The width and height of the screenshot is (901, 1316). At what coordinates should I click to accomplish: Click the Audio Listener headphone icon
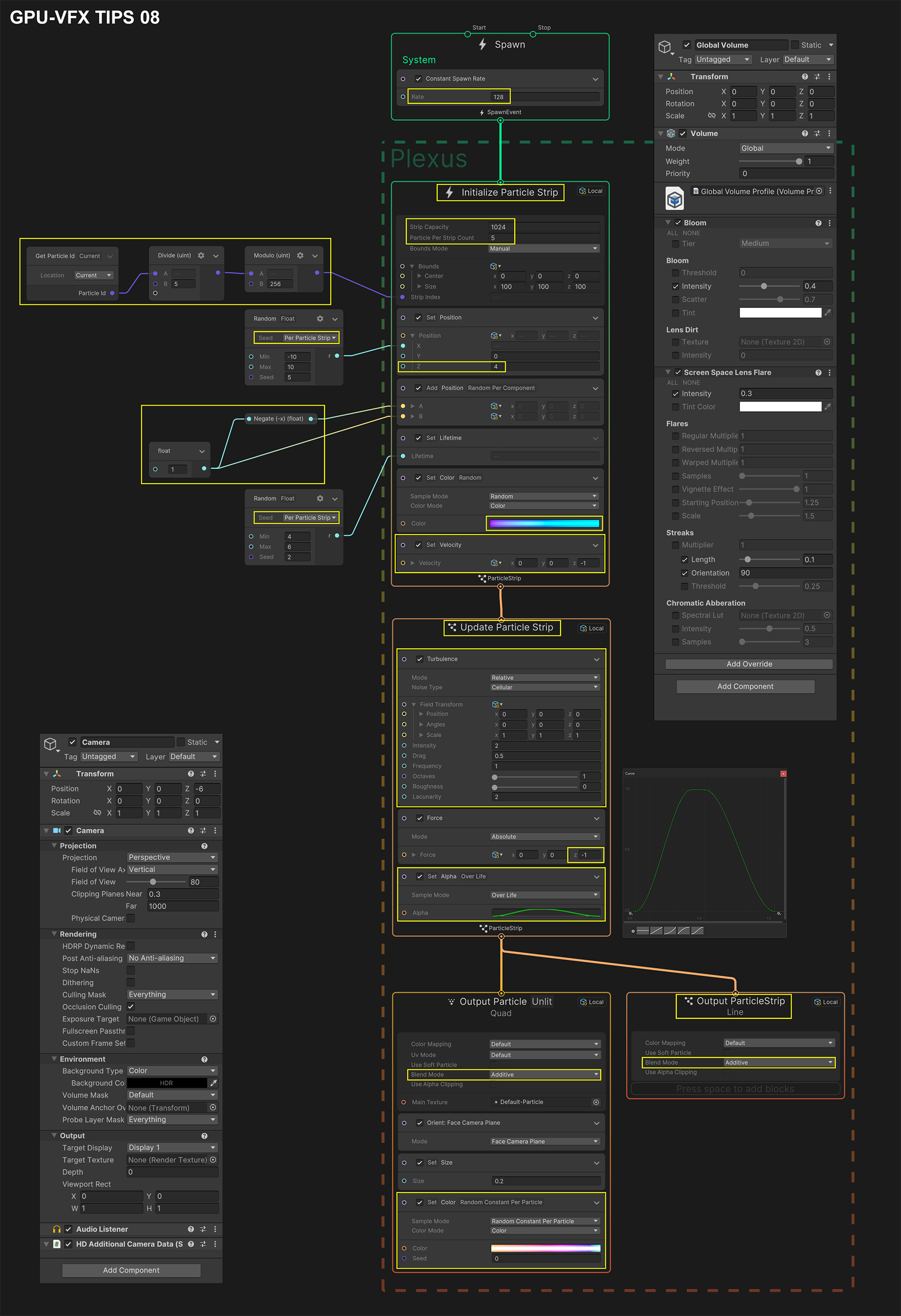coord(57,1229)
